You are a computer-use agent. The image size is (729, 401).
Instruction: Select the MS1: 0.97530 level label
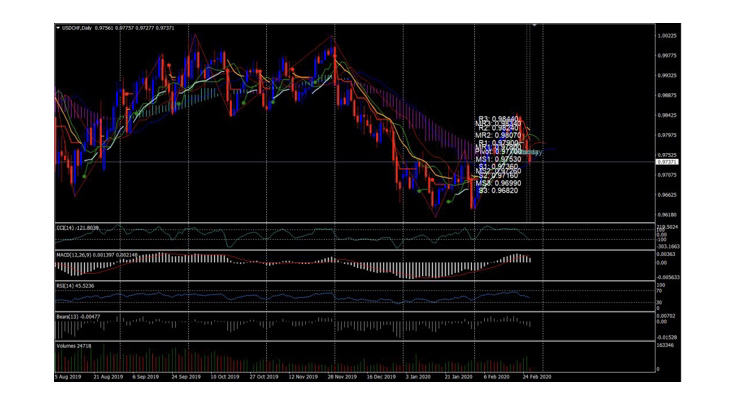(x=497, y=159)
